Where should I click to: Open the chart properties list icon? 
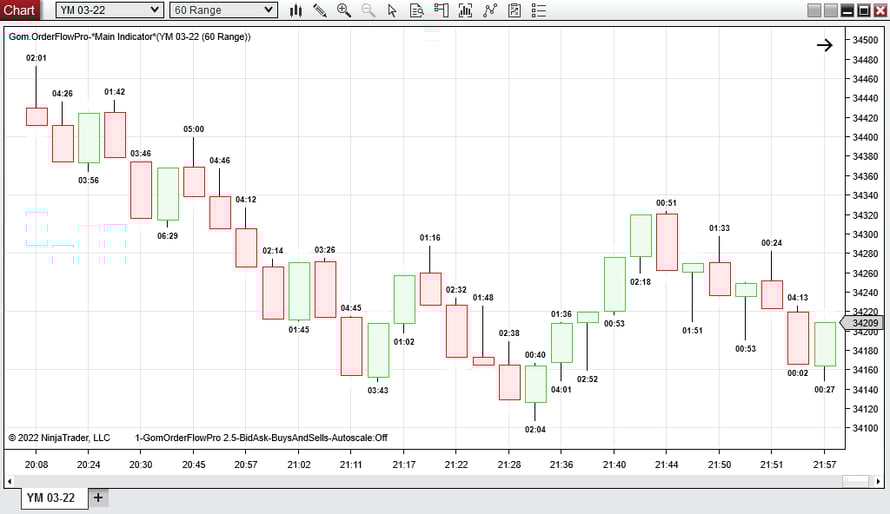[539, 10]
